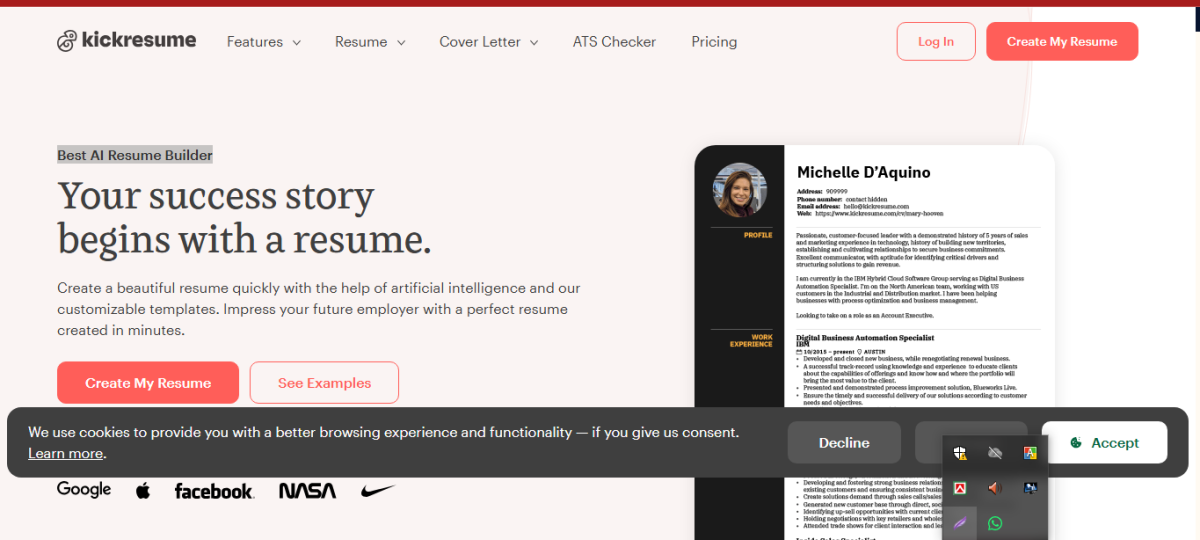The height and width of the screenshot is (540, 1200).
Task: Go to the ATS Checker page
Action: (x=614, y=42)
